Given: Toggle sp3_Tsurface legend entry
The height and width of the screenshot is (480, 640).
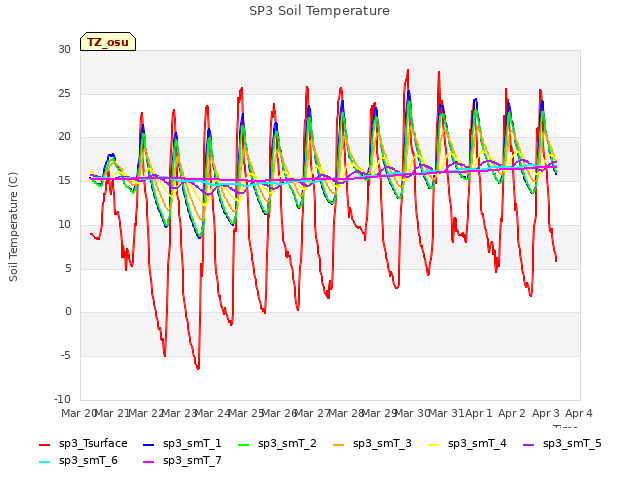Looking at the screenshot, I should click(83, 444).
